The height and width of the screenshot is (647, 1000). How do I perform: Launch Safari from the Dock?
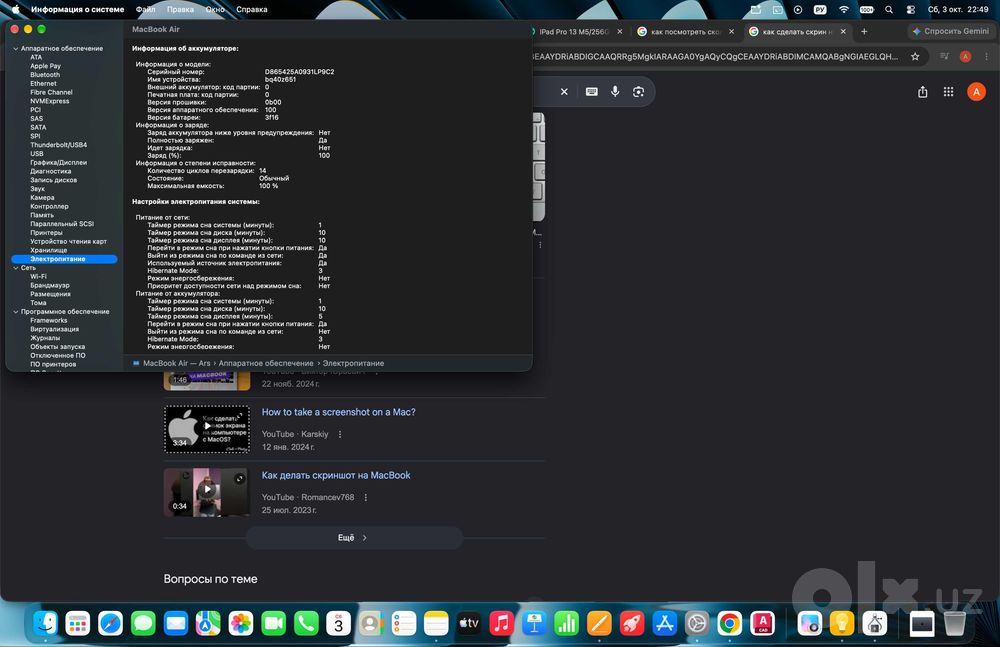pos(110,623)
